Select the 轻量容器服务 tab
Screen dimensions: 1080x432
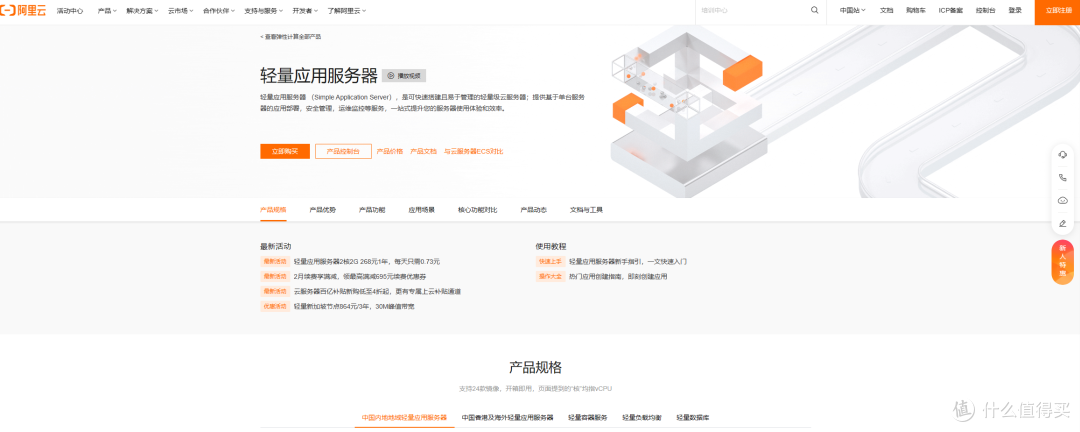(588, 418)
